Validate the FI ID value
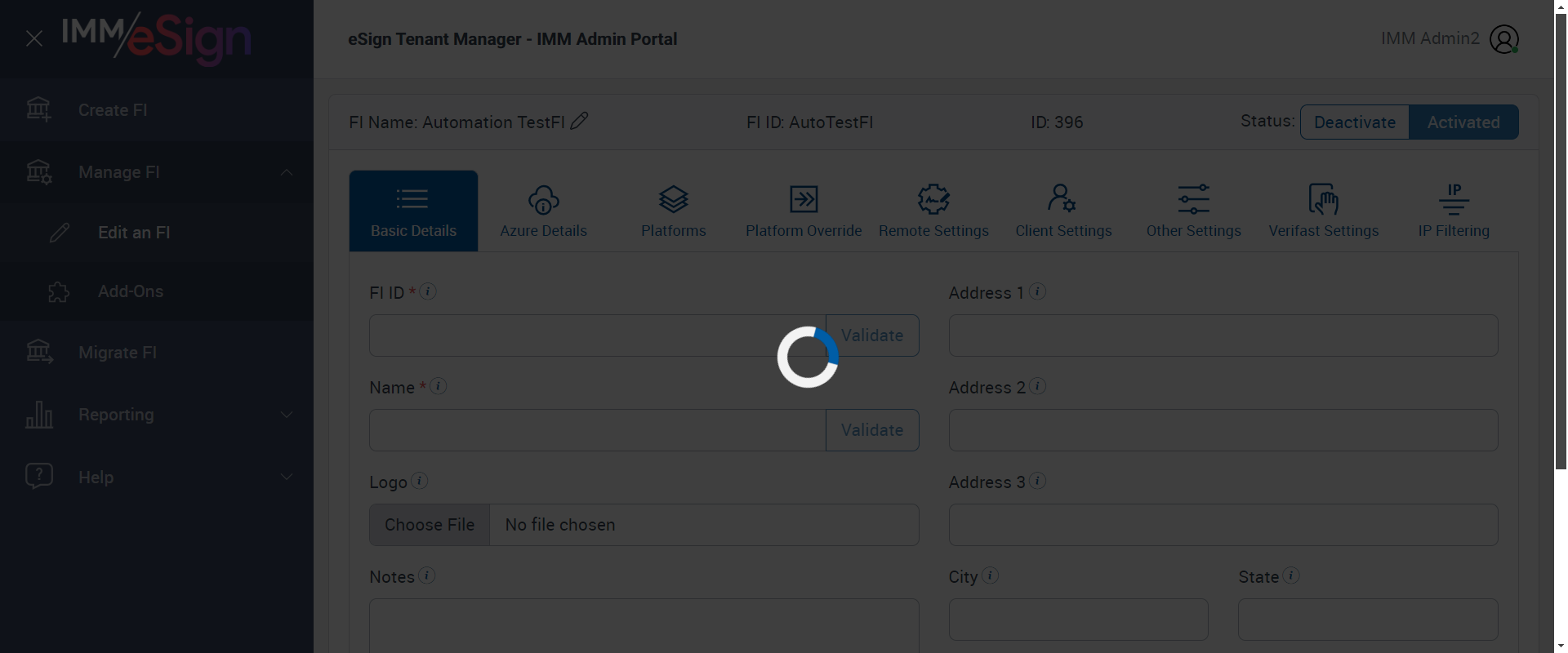 click(872, 335)
